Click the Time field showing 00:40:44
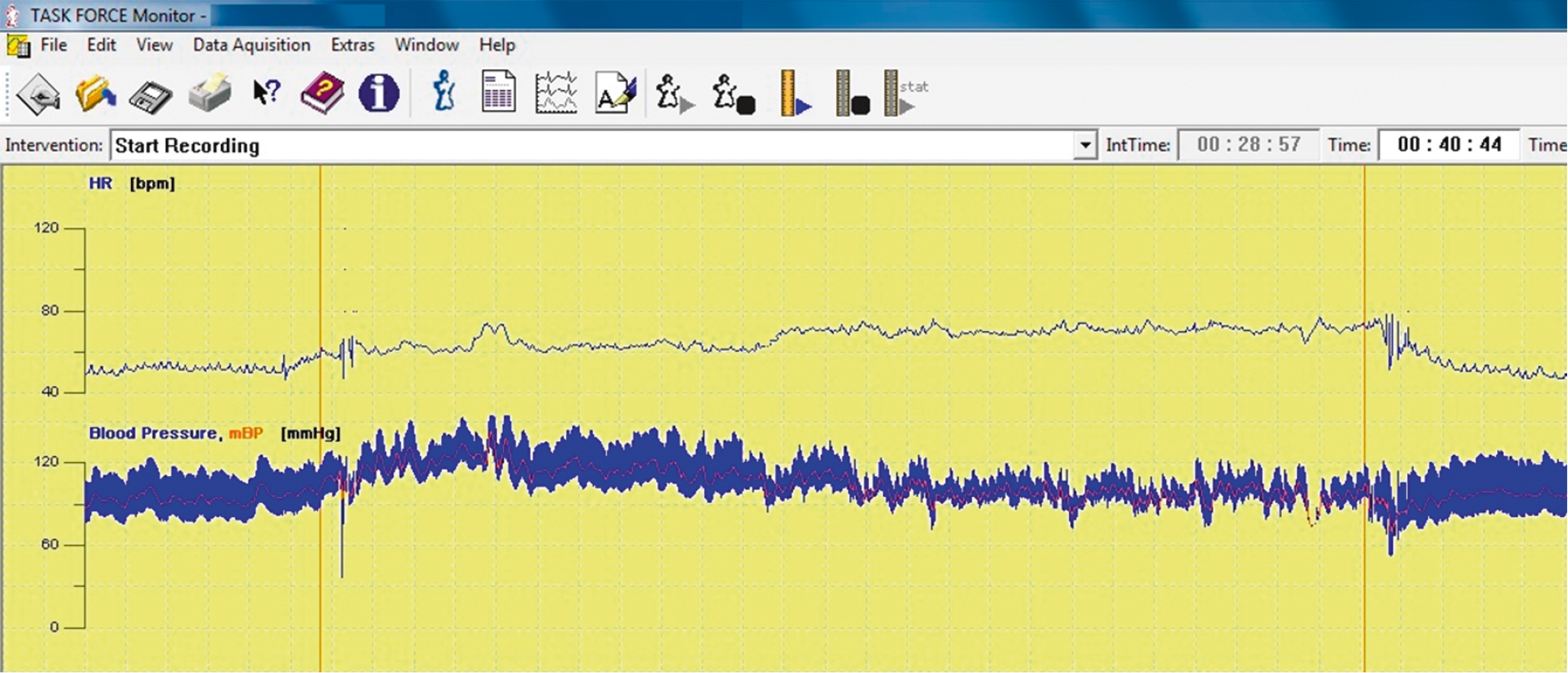This screenshot has height=673, width=1568. tap(1449, 145)
